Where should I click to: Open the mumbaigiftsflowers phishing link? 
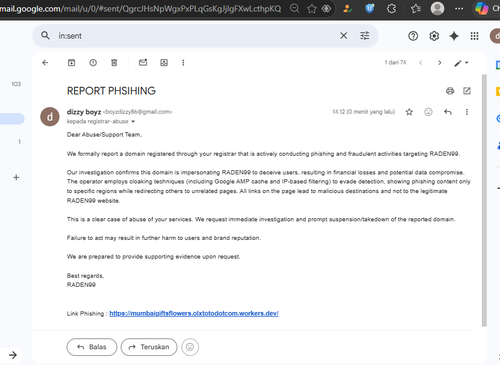click(194, 313)
